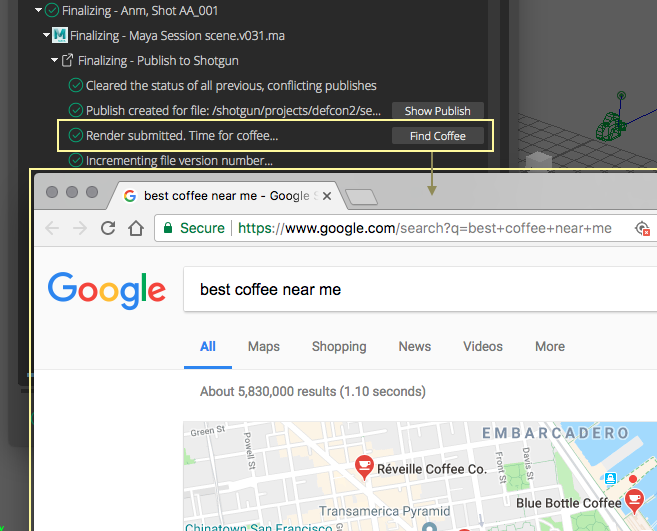Open a new browser tab
Image resolution: width=657 pixels, height=531 pixels.
click(x=361, y=197)
